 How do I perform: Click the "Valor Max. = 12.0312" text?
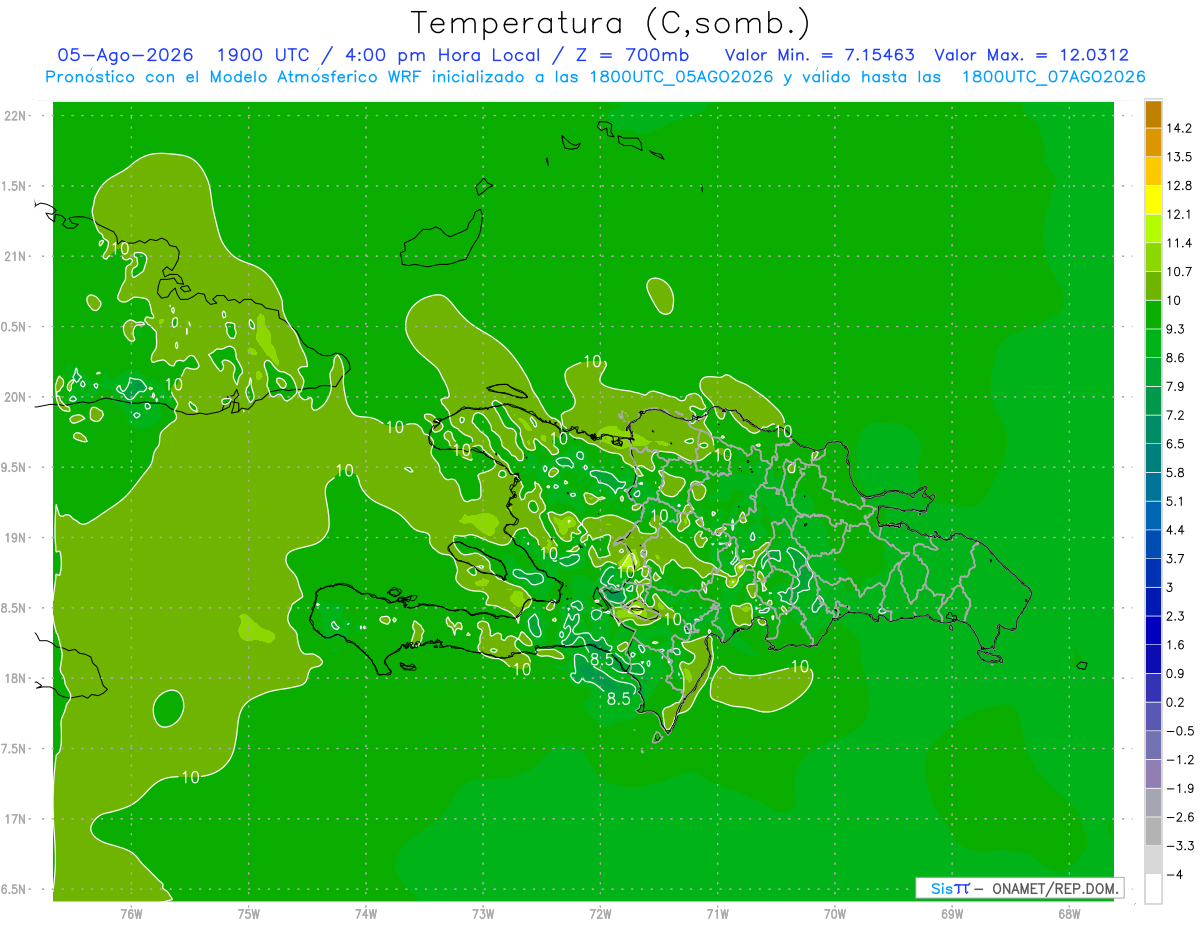coord(1032,55)
